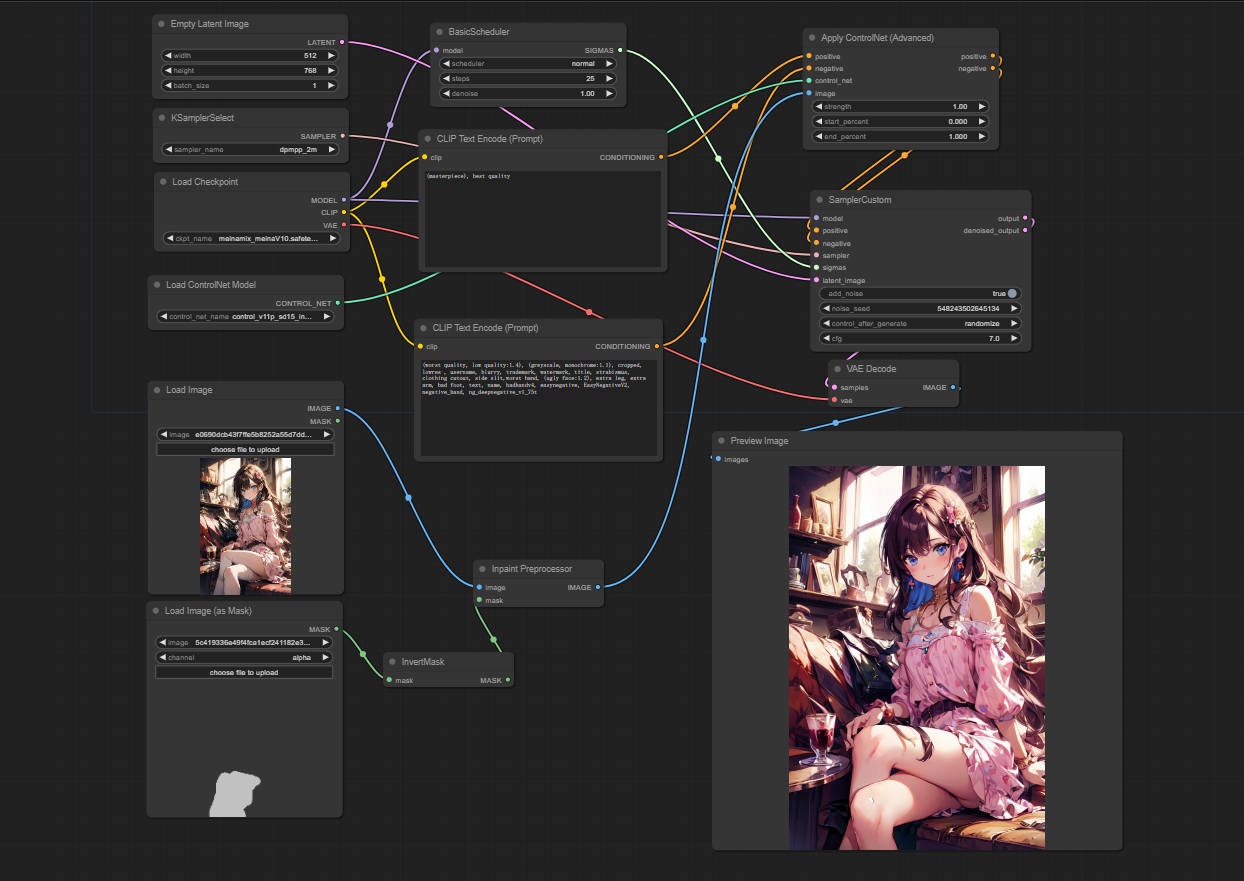Collapse the Load Image node via its title dot
Screen dimensions: 1244x881
(x=155, y=390)
